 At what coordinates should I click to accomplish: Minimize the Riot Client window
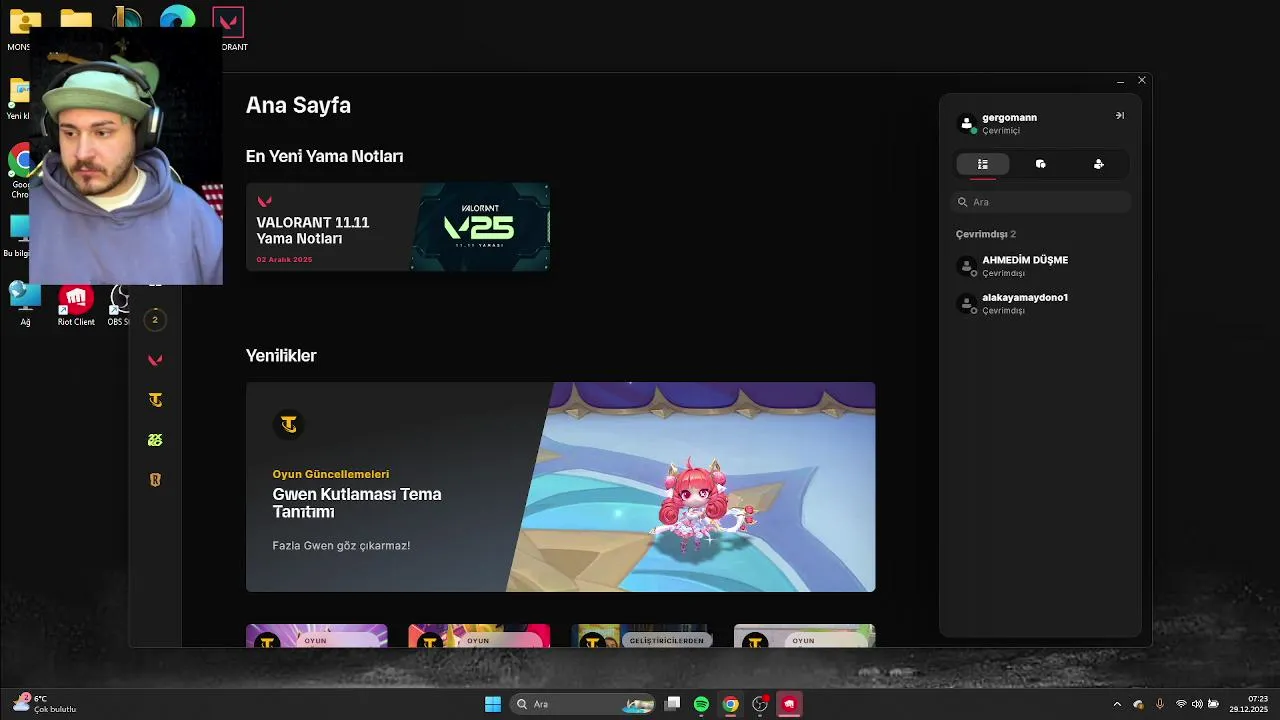(1120, 80)
